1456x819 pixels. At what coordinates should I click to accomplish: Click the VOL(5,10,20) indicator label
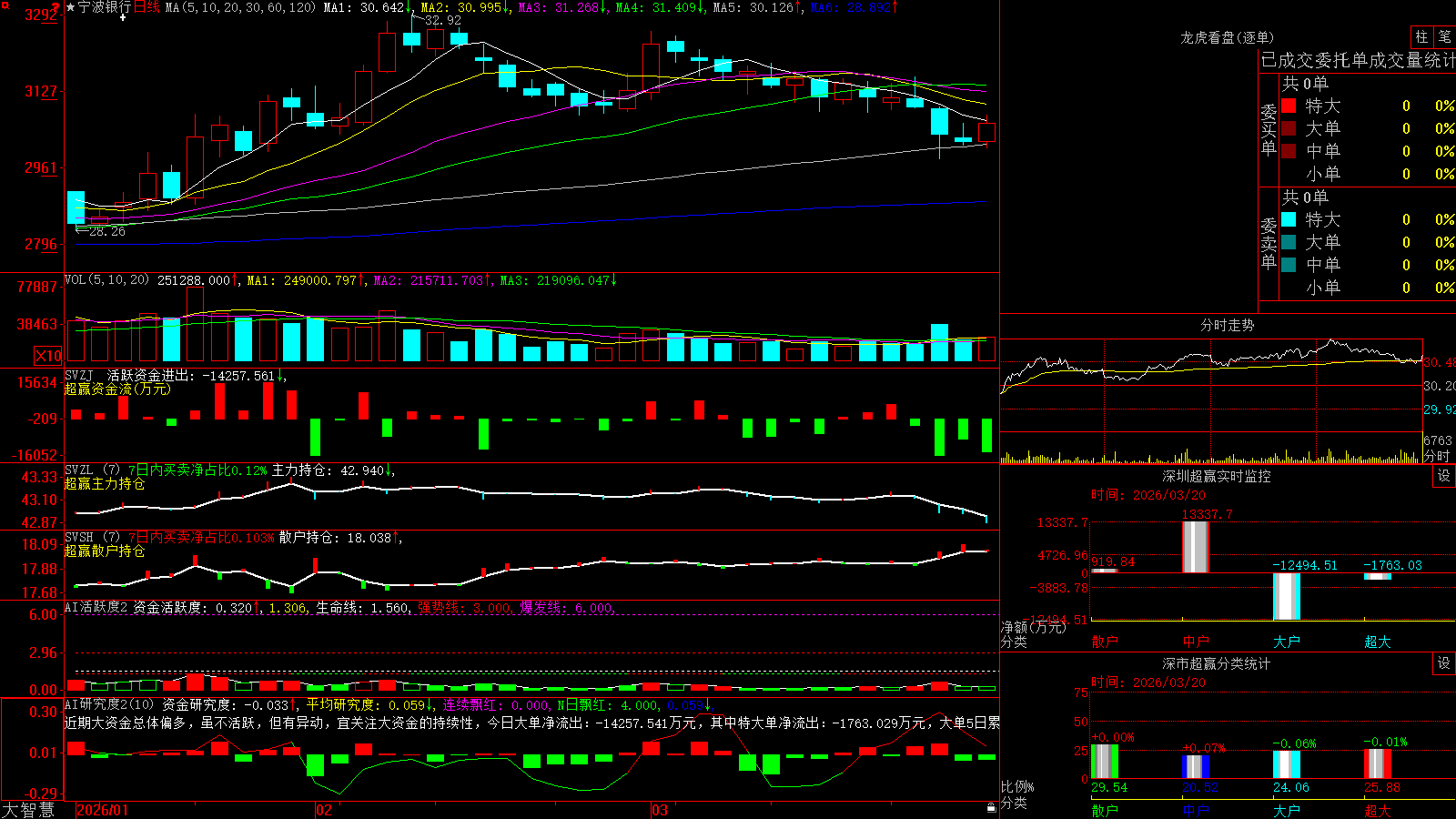106,280
